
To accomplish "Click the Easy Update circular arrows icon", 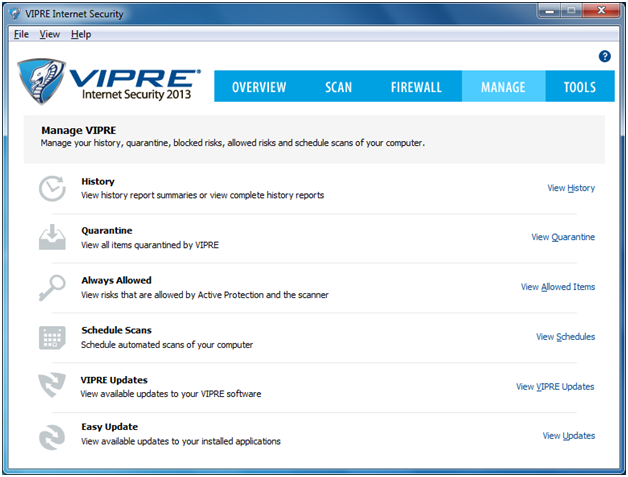I will coord(52,437).
